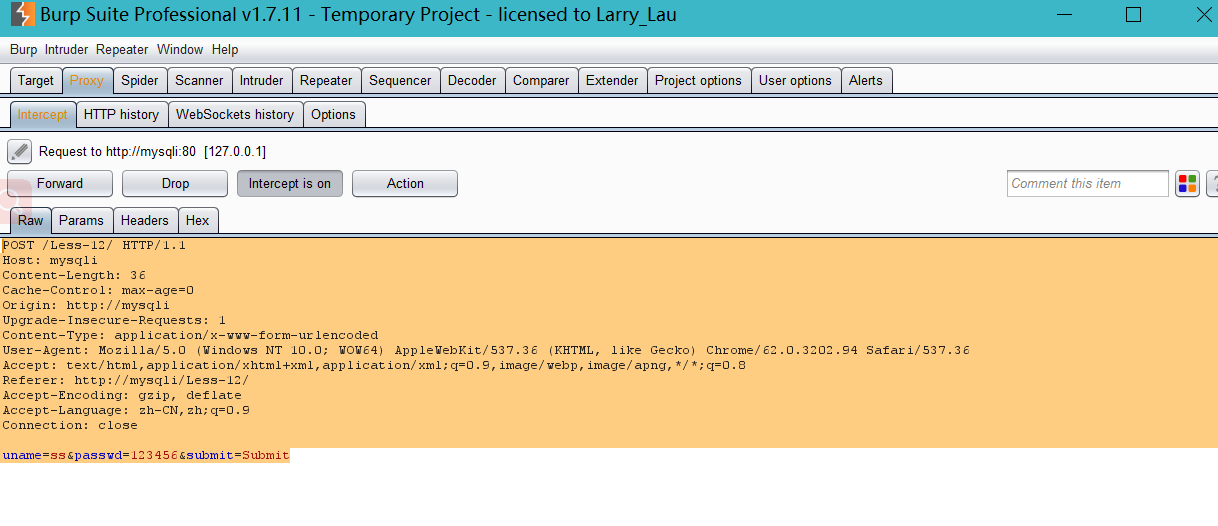
Task: Switch to the Hex view tab
Action: [x=198, y=221]
